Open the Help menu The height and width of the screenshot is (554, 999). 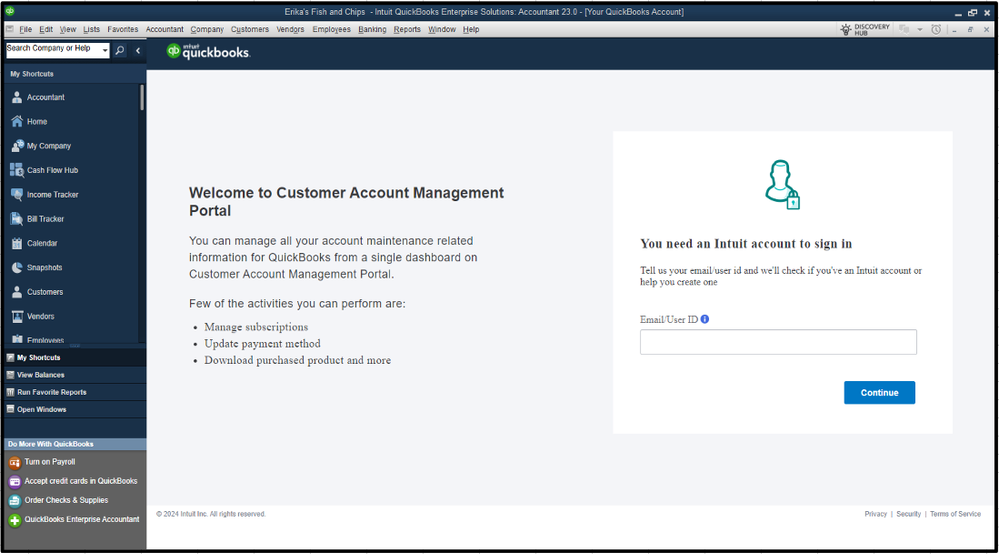point(471,29)
